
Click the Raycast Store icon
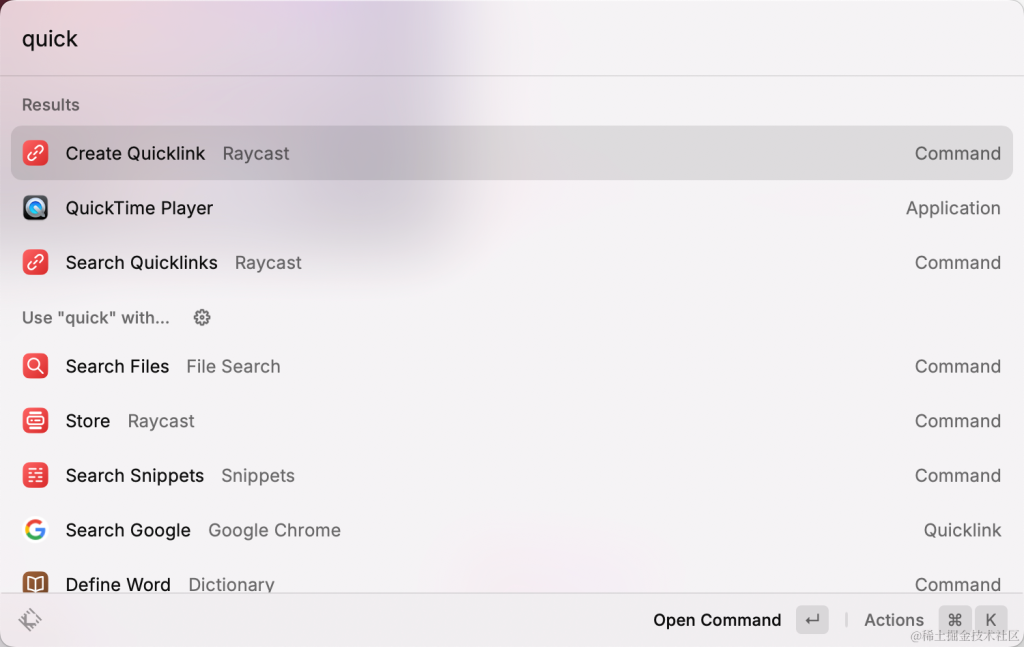pos(35,421)
